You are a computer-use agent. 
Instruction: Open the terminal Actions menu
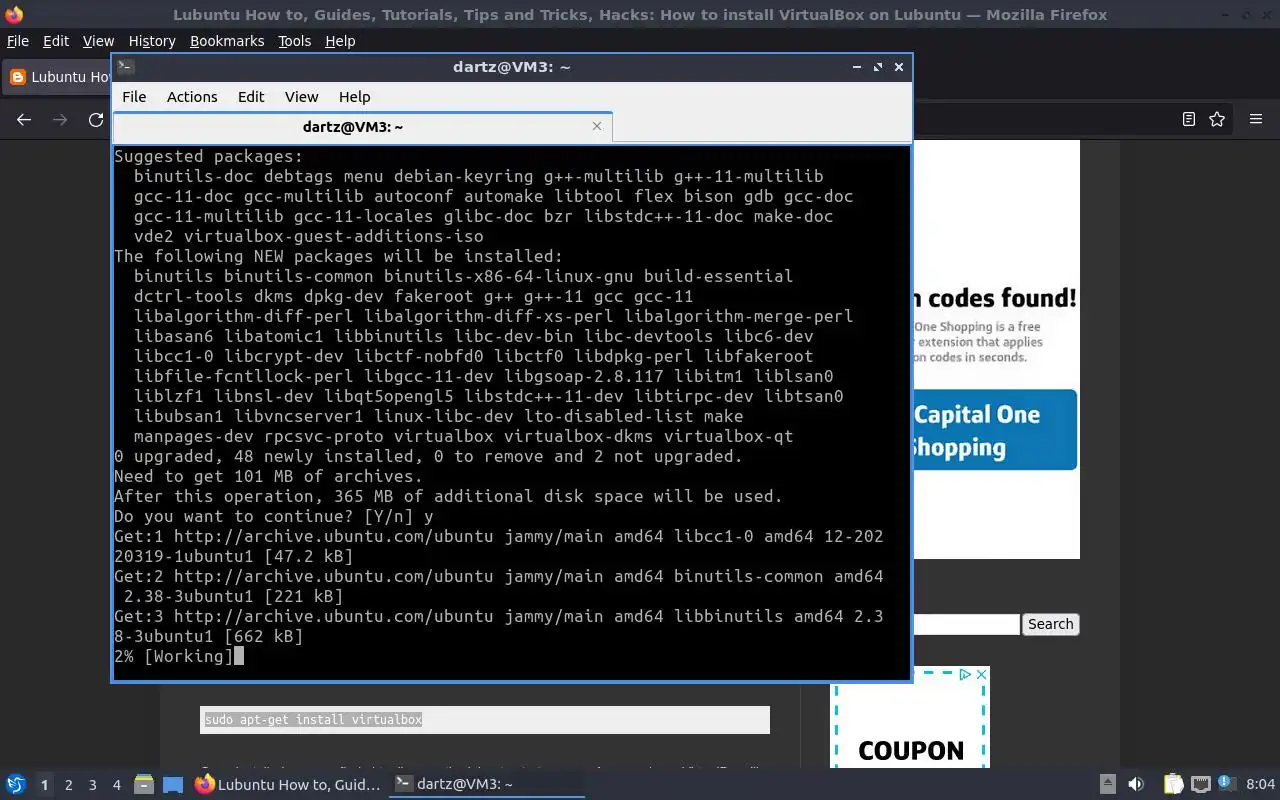click(x=192, y=97)
